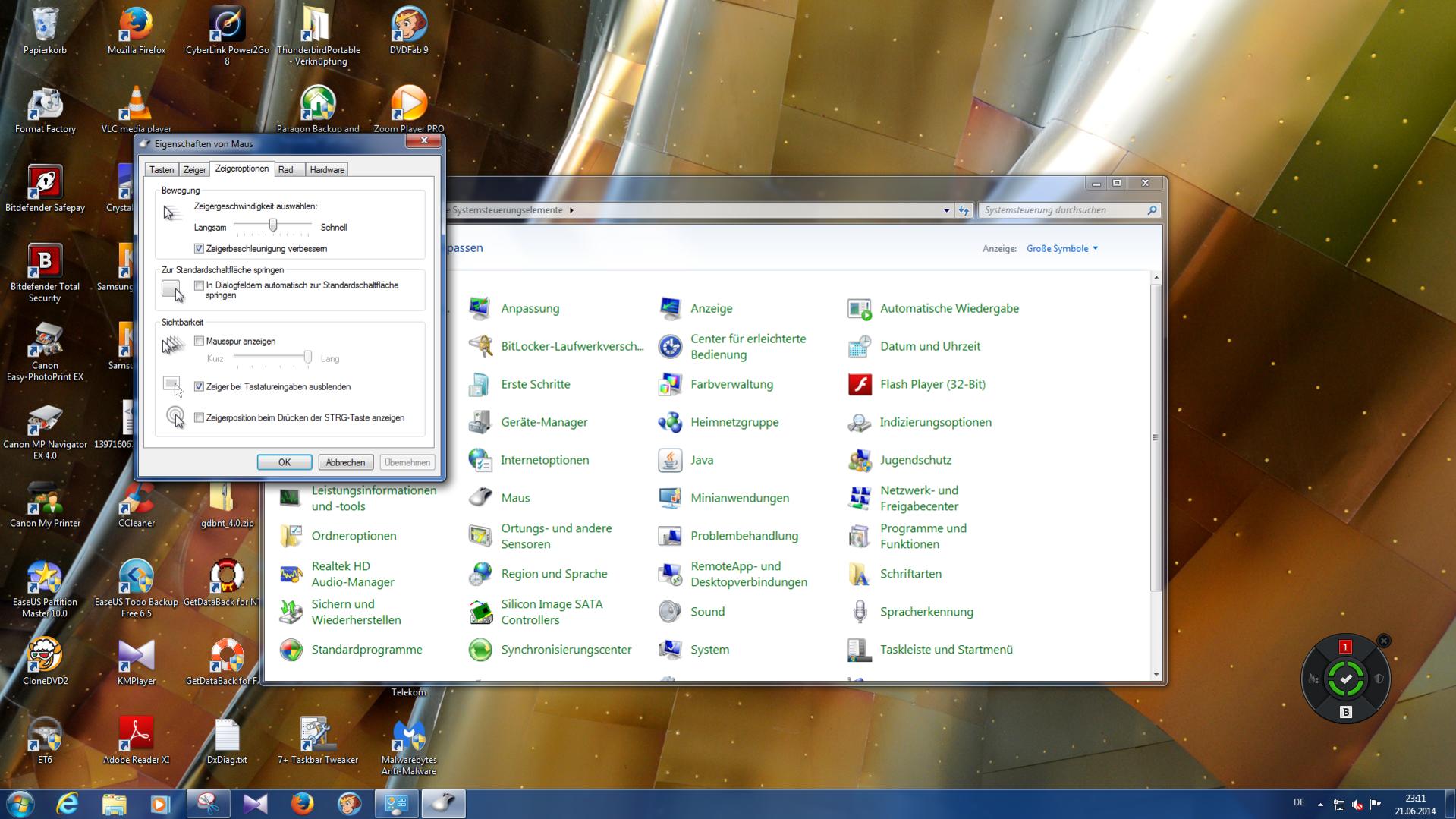Open the Windows Start menu
This screenshot has height=819, width=1456.
tap(20, 803)
